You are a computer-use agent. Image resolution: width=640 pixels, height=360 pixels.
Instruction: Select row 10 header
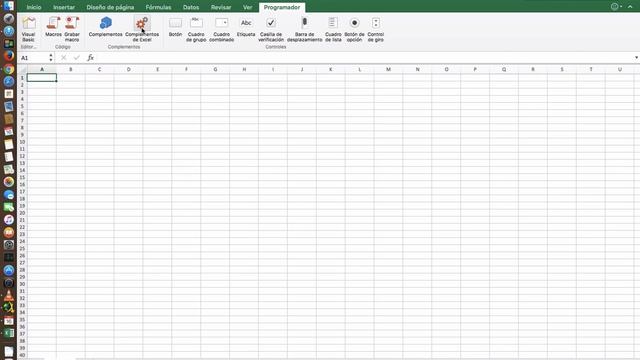[x=22, y=142]
